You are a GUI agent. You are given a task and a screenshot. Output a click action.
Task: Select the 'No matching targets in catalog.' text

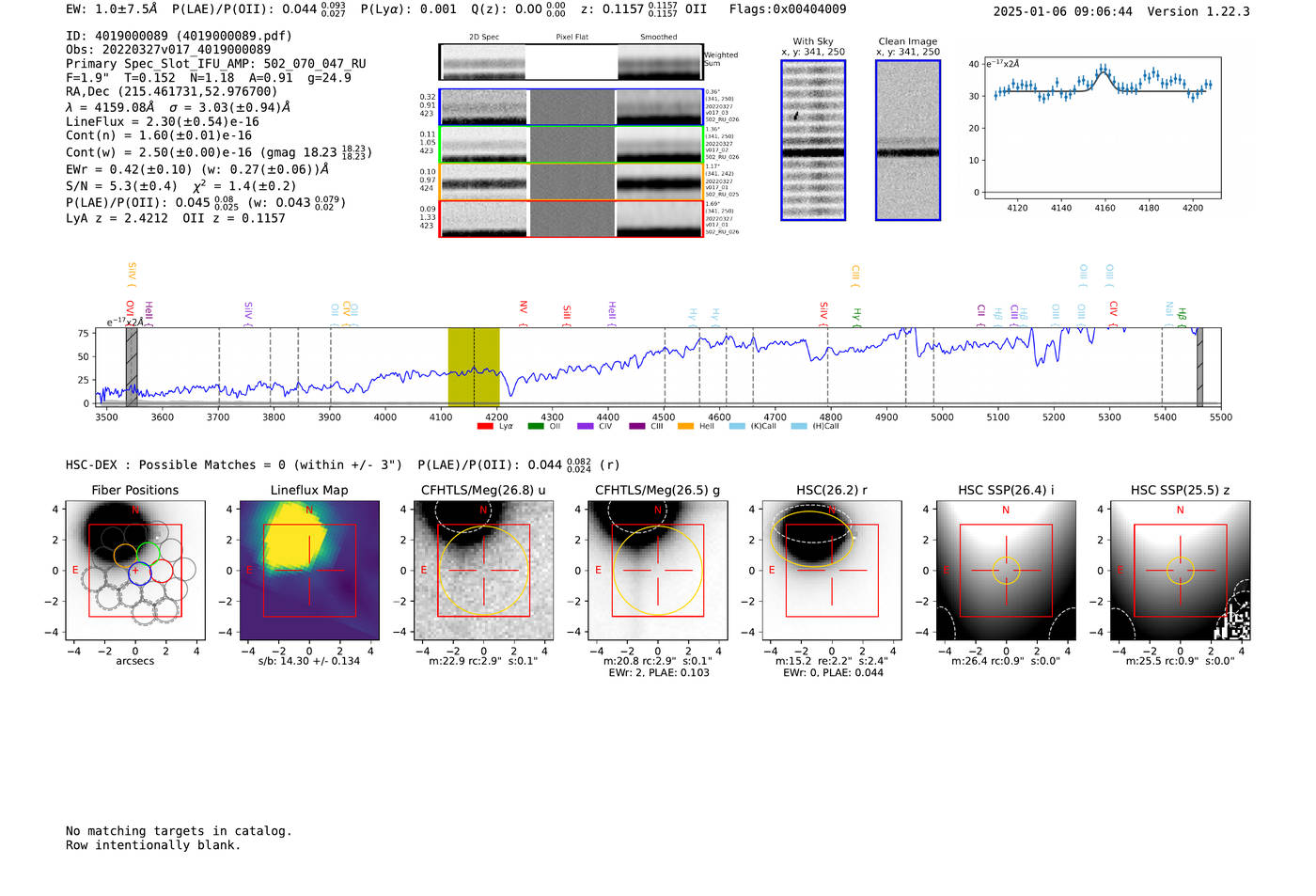(x=179, y=831)
